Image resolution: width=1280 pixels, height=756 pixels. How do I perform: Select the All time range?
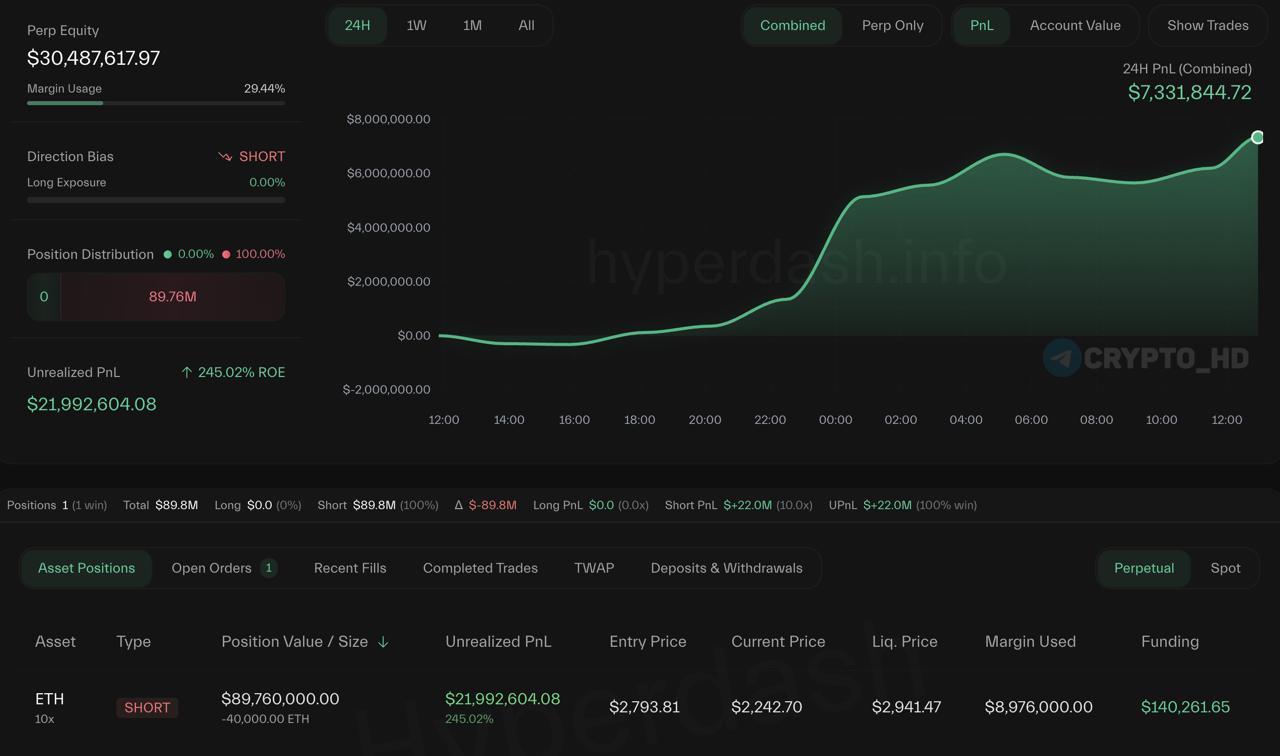click(x=526, y=25)
